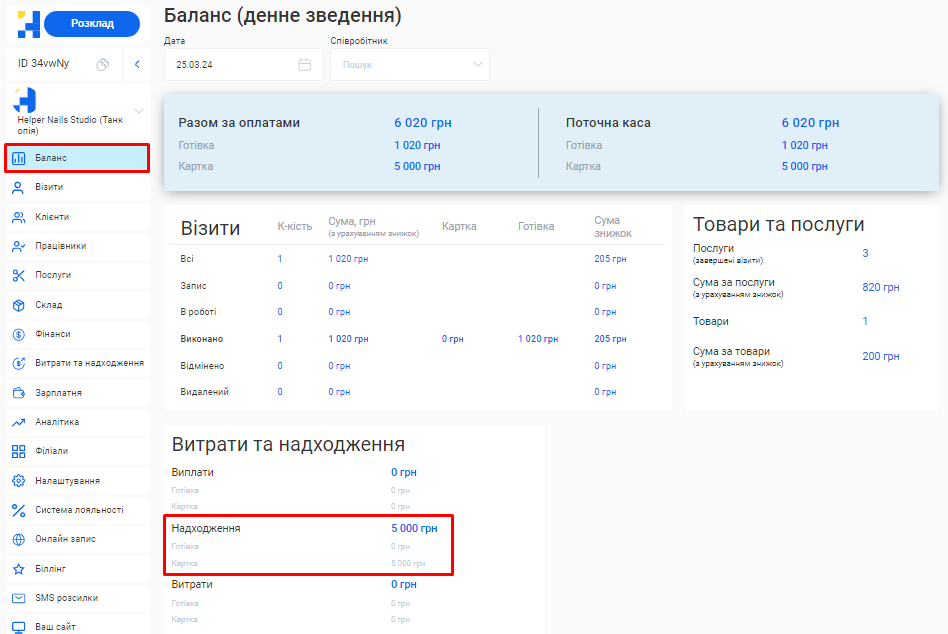Click the Послуги scissors icon
This screenshot has height=634, width=948.
[x=18, y=275]
